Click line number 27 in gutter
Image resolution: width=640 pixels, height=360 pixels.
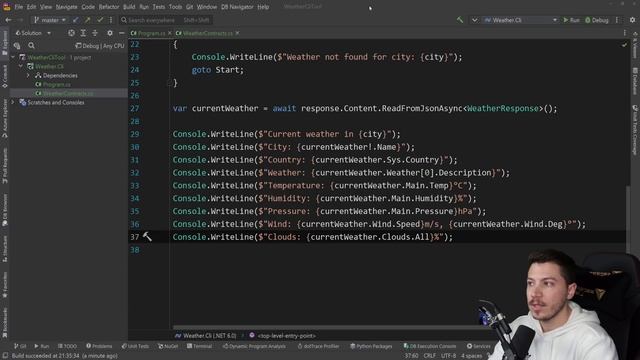click(135, 108)
